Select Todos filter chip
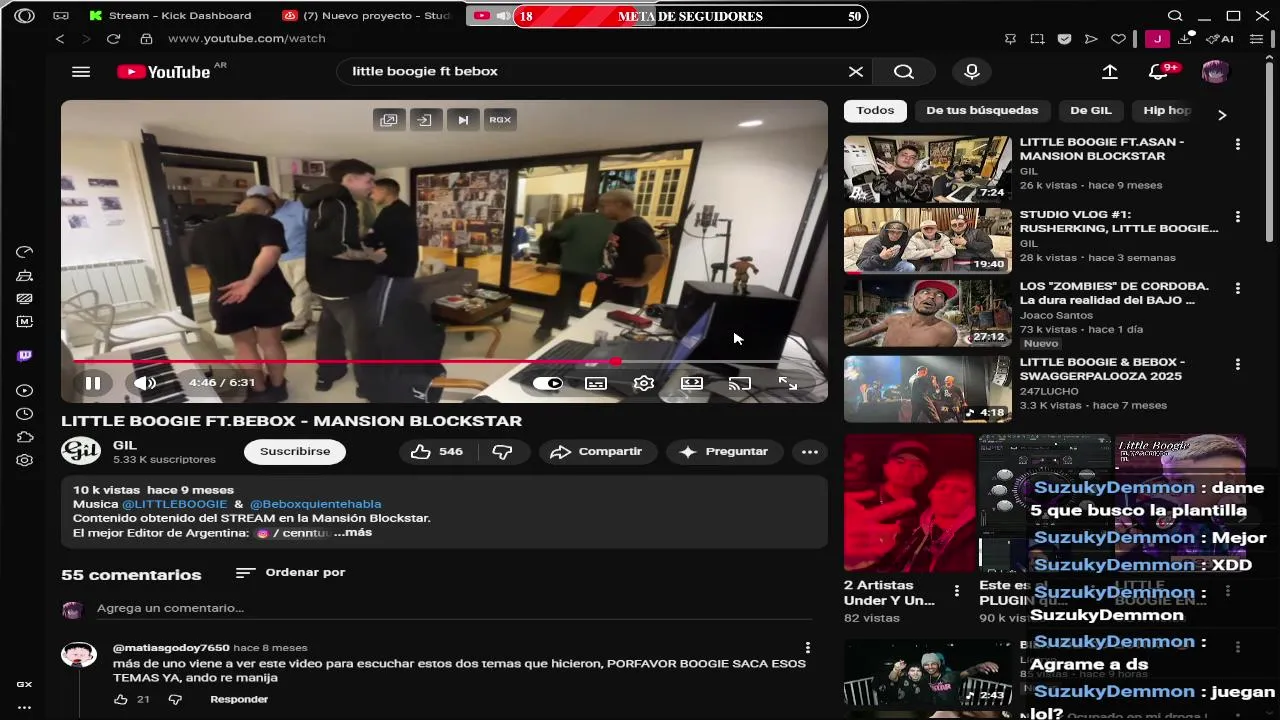The image size is (1280, 720). point(875,110)
